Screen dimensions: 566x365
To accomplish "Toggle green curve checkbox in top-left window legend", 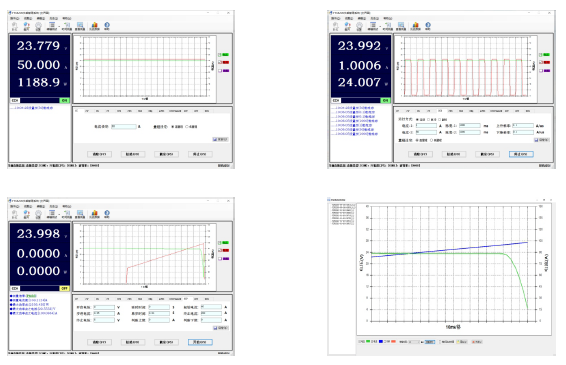I will [220, 55].
